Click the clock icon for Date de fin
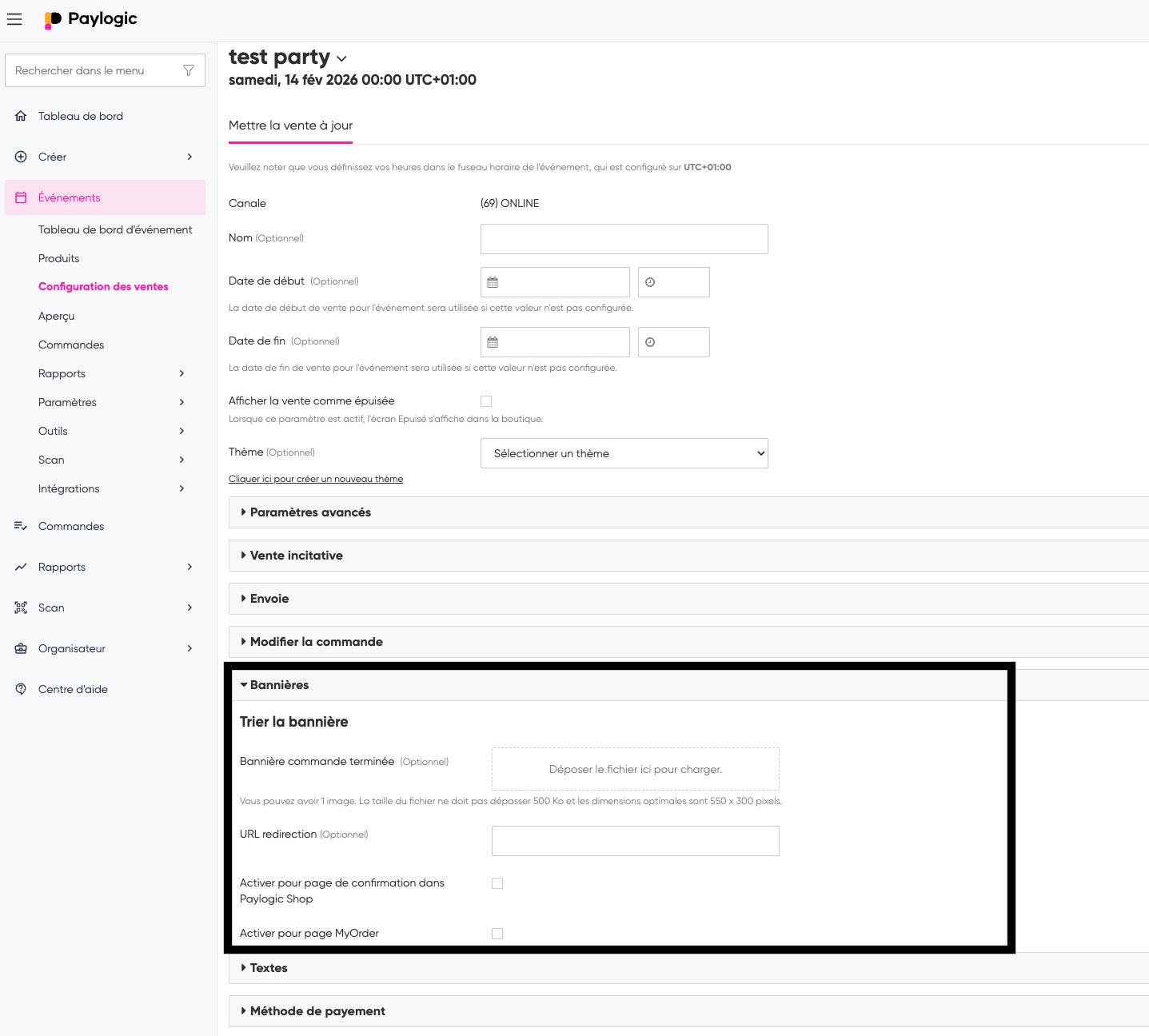The width and height of the screenshot is (1149, 1036). pos(650,342)
